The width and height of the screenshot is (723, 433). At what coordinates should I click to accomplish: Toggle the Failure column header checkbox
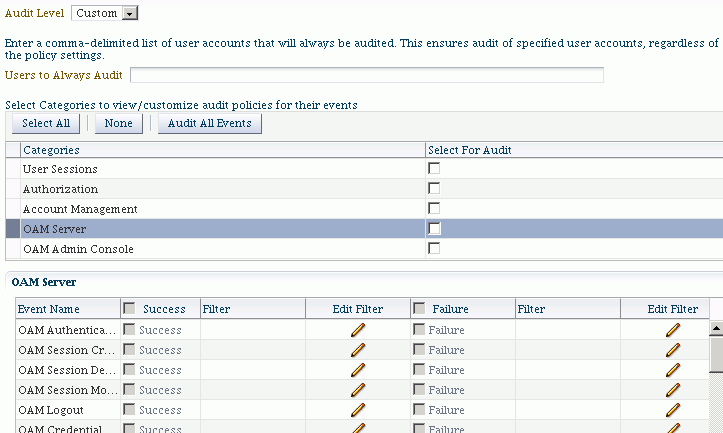coord(419,308)
